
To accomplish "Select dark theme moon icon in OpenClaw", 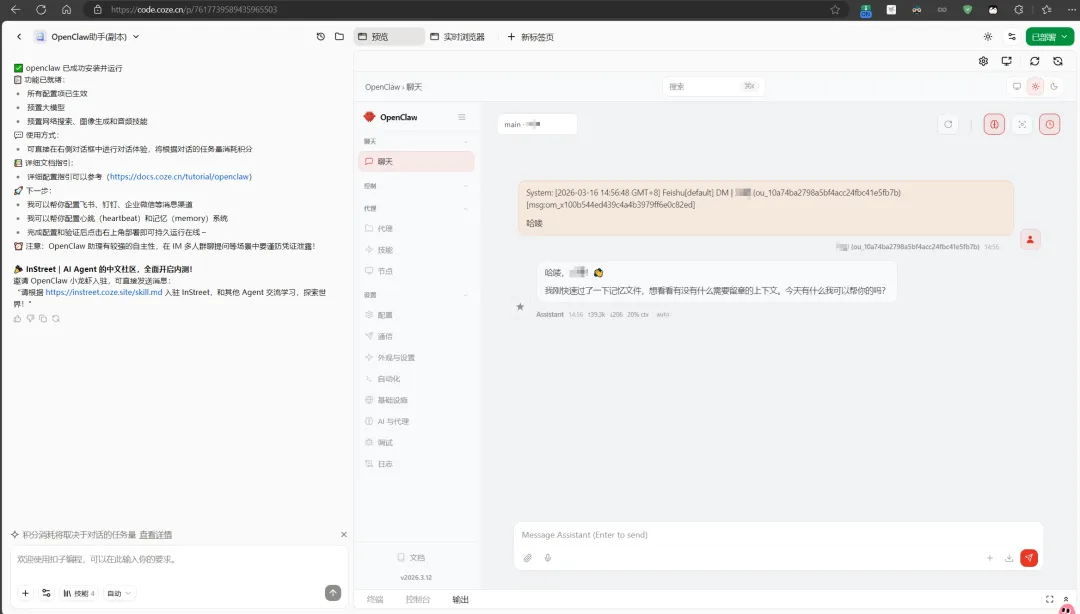I will (1054, 86).
